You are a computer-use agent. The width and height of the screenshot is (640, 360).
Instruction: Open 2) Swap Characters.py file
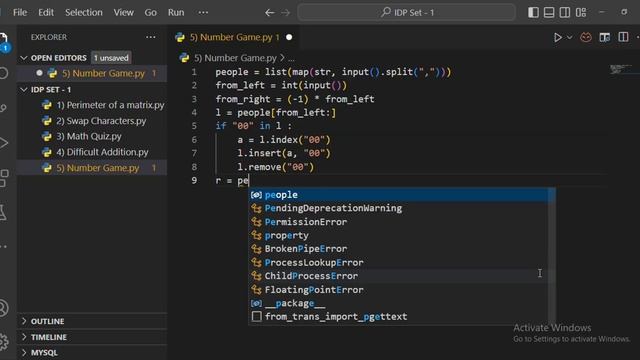[93, 121]
